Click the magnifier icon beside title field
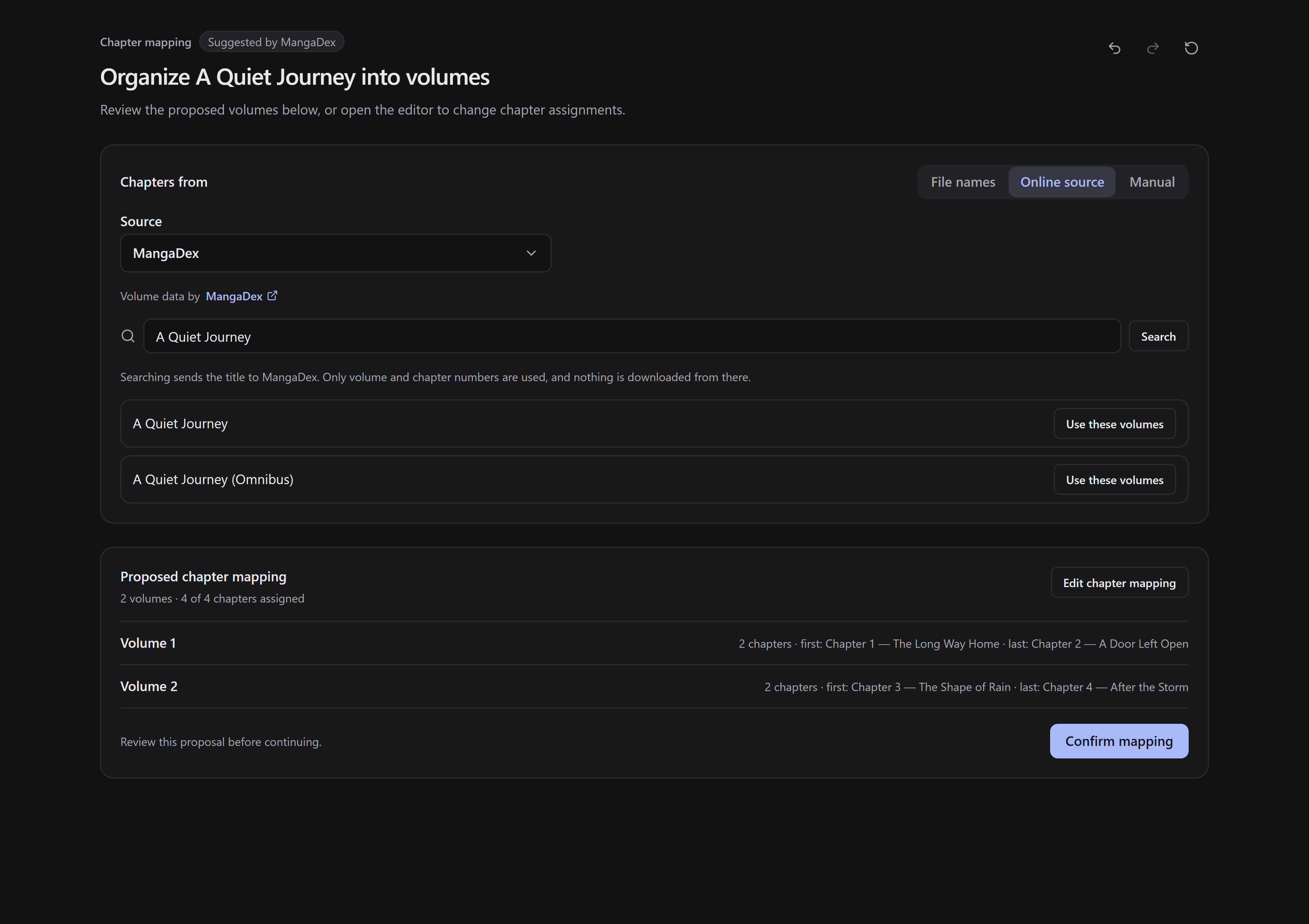Screen dimensions: 1309x924 coord(128,336)
